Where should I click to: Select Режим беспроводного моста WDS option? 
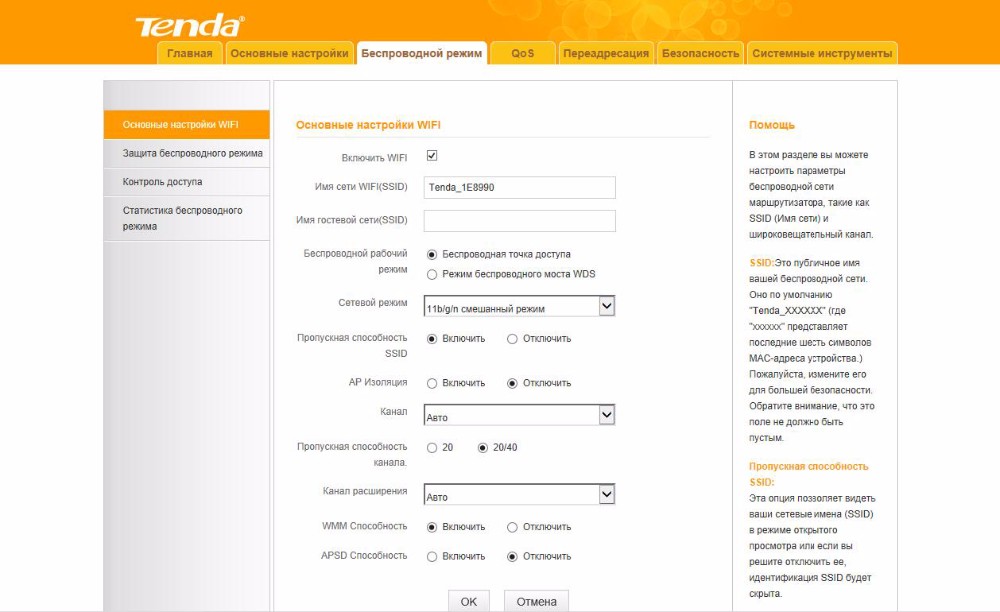click(x=432, y=274)
